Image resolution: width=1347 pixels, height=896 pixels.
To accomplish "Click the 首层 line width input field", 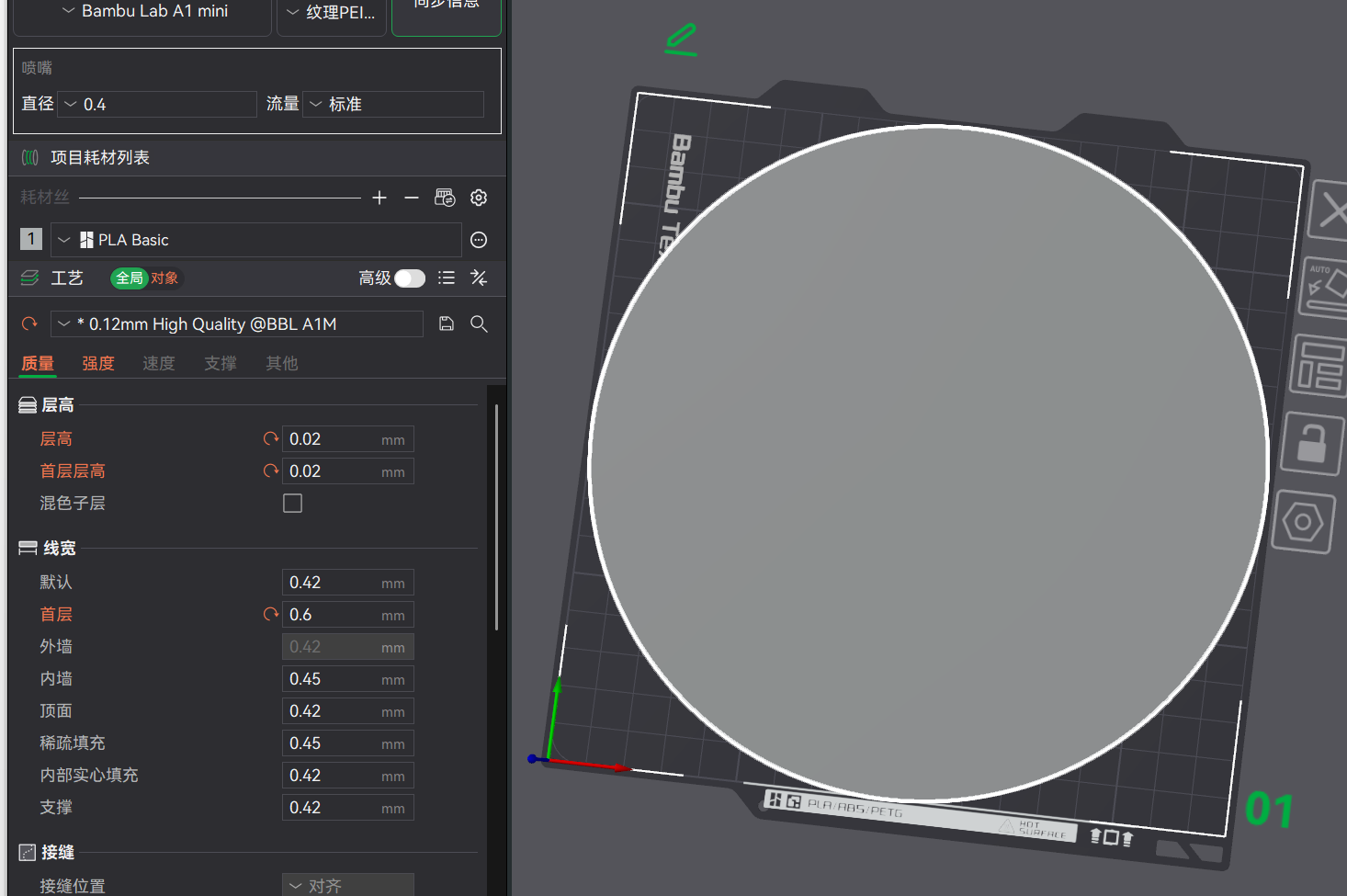I will coord(348,615).
